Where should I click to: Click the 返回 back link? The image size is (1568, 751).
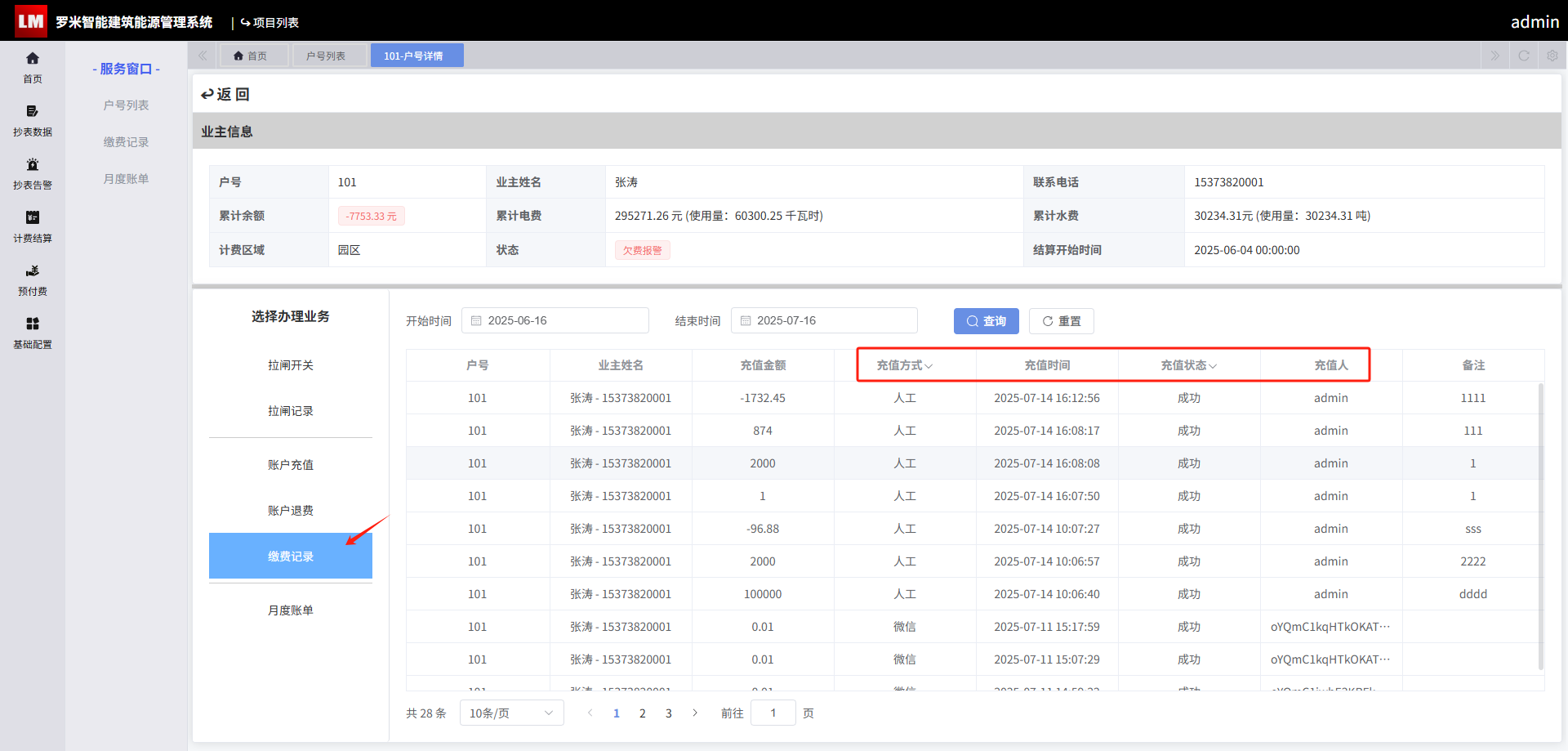[x=225, y=94]
